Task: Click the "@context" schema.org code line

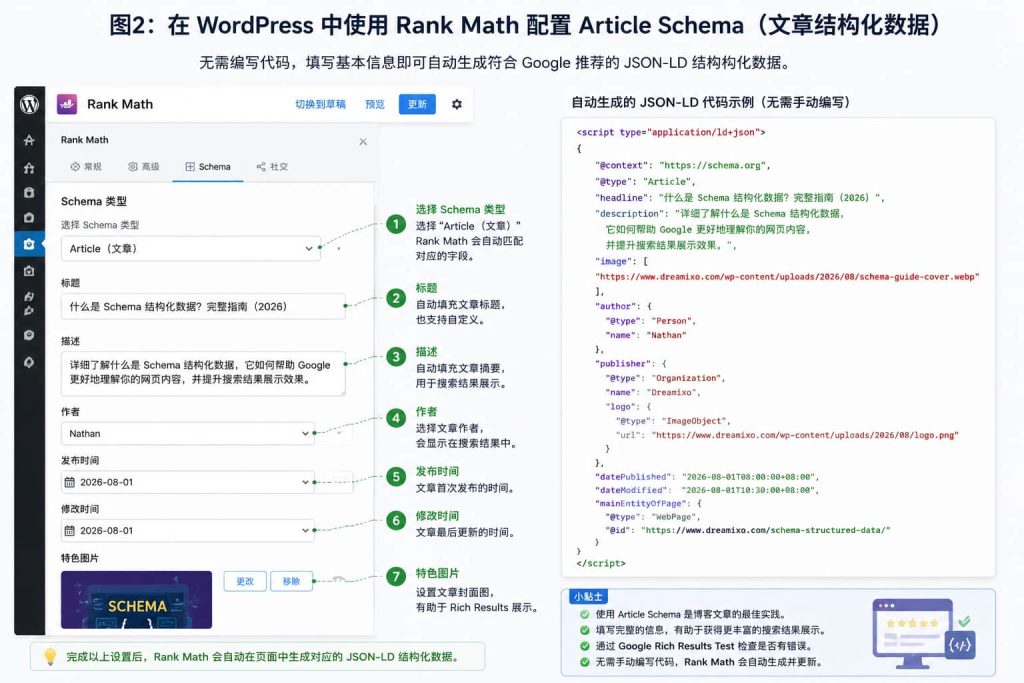Action: 682,165
